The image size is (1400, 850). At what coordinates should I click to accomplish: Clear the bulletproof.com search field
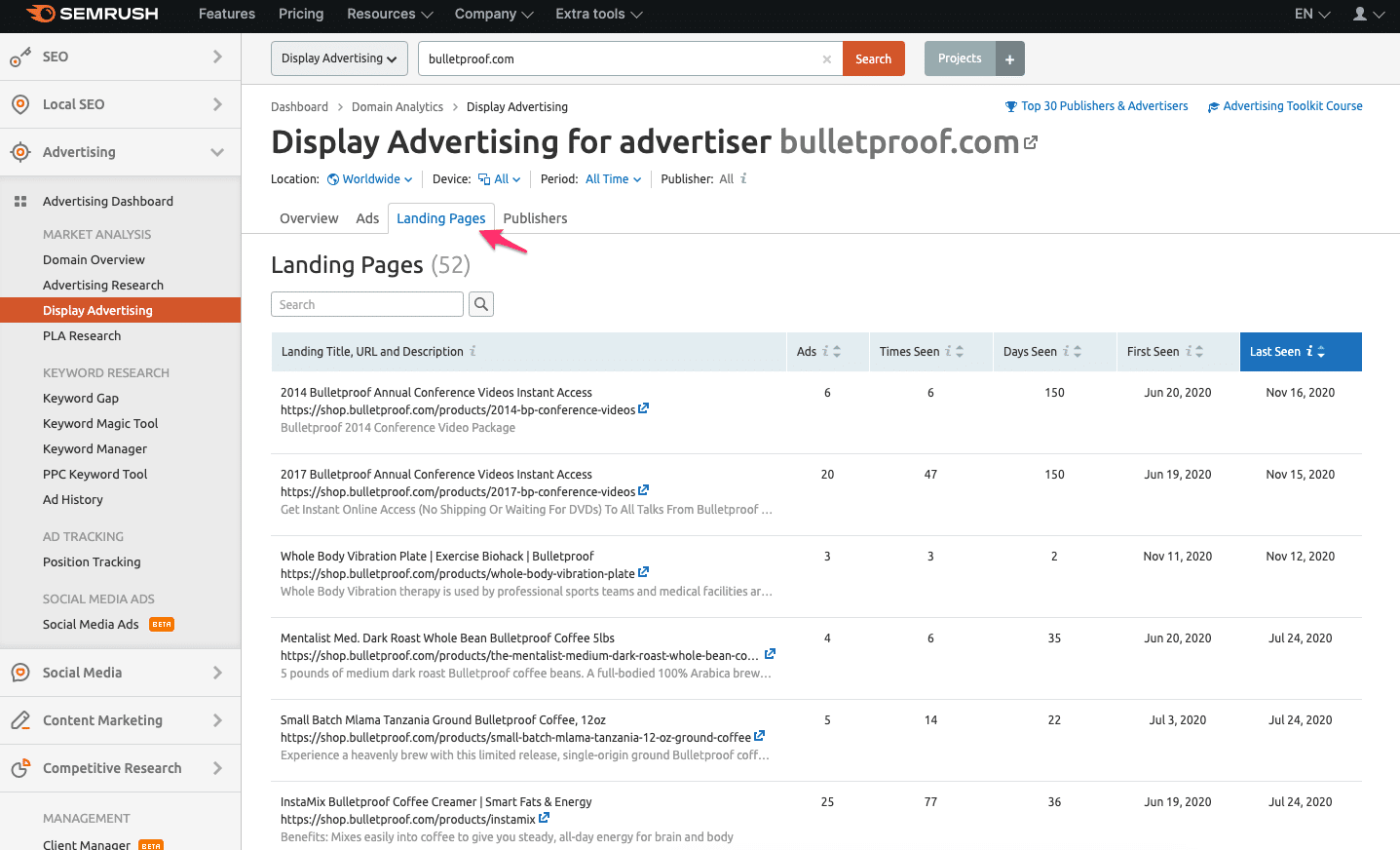tap(827, 59)
